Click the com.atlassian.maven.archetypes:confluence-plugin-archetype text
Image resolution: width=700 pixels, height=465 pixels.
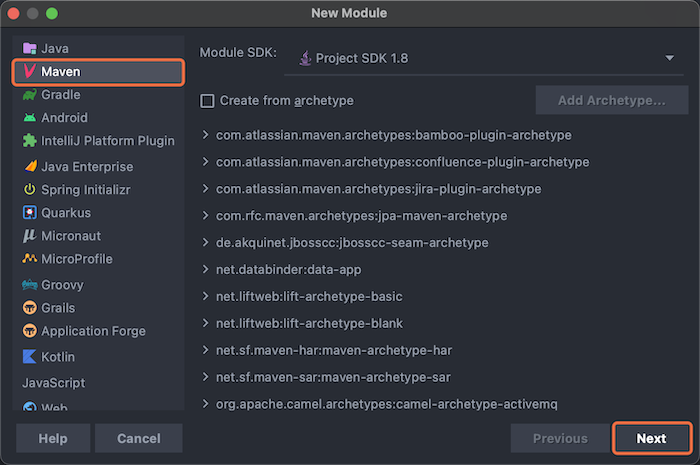(x=403, y=162)
